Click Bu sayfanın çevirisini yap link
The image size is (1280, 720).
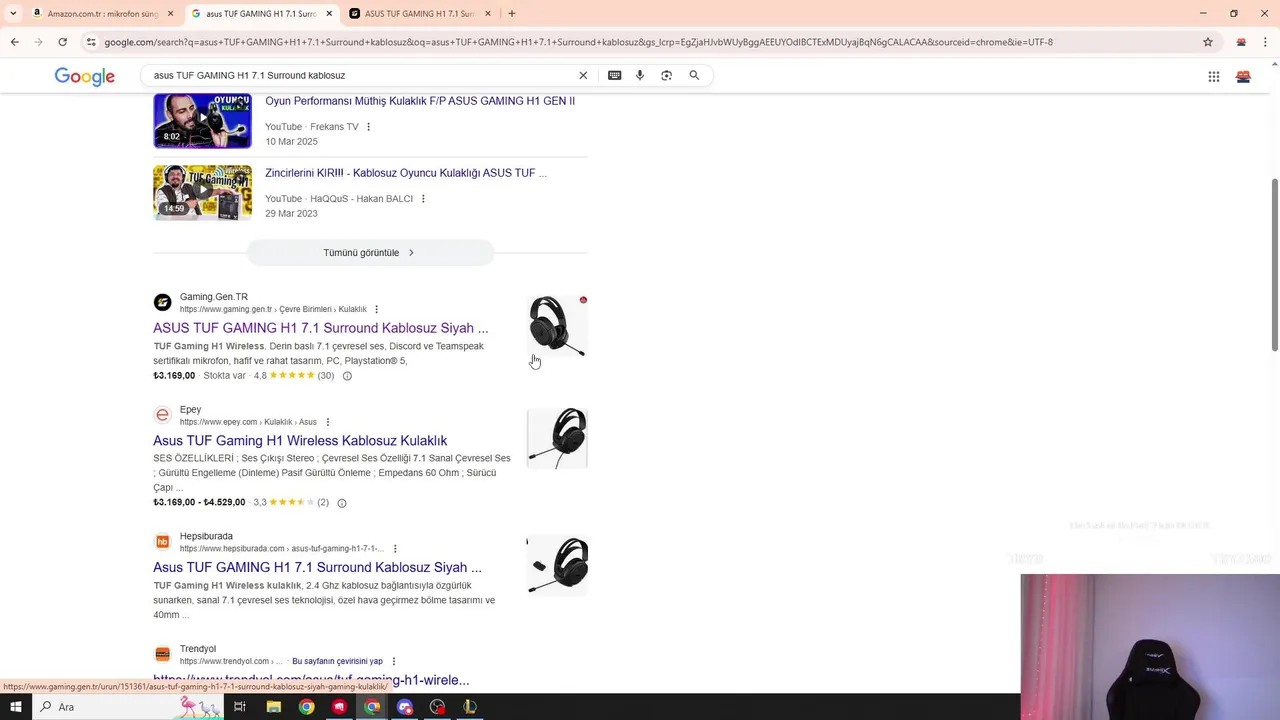337,661
